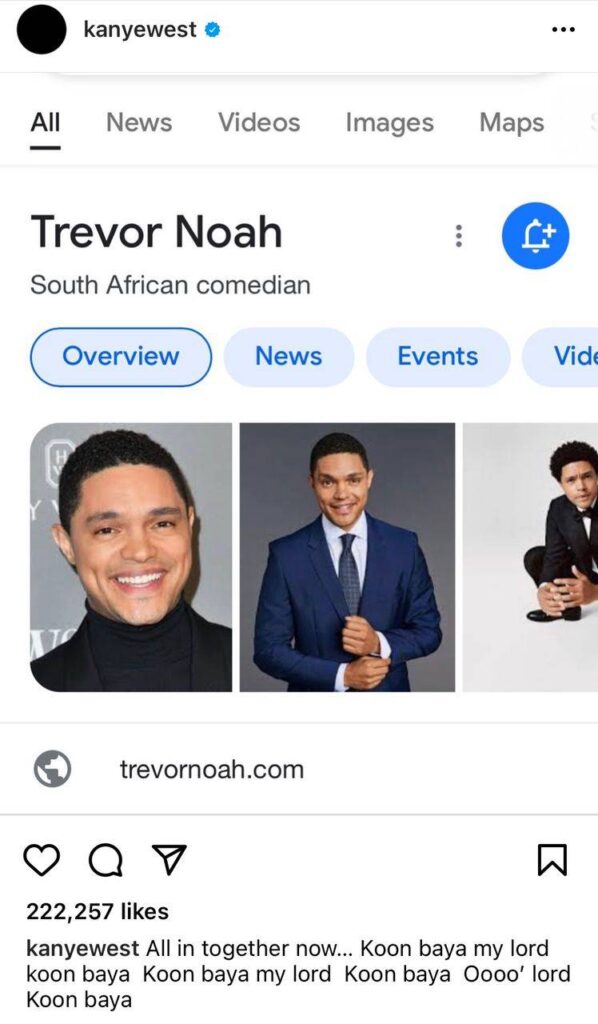This screenshot has width=598, height=1024.
Task: Select the Events chip
Action: click(x=438, y=357)
